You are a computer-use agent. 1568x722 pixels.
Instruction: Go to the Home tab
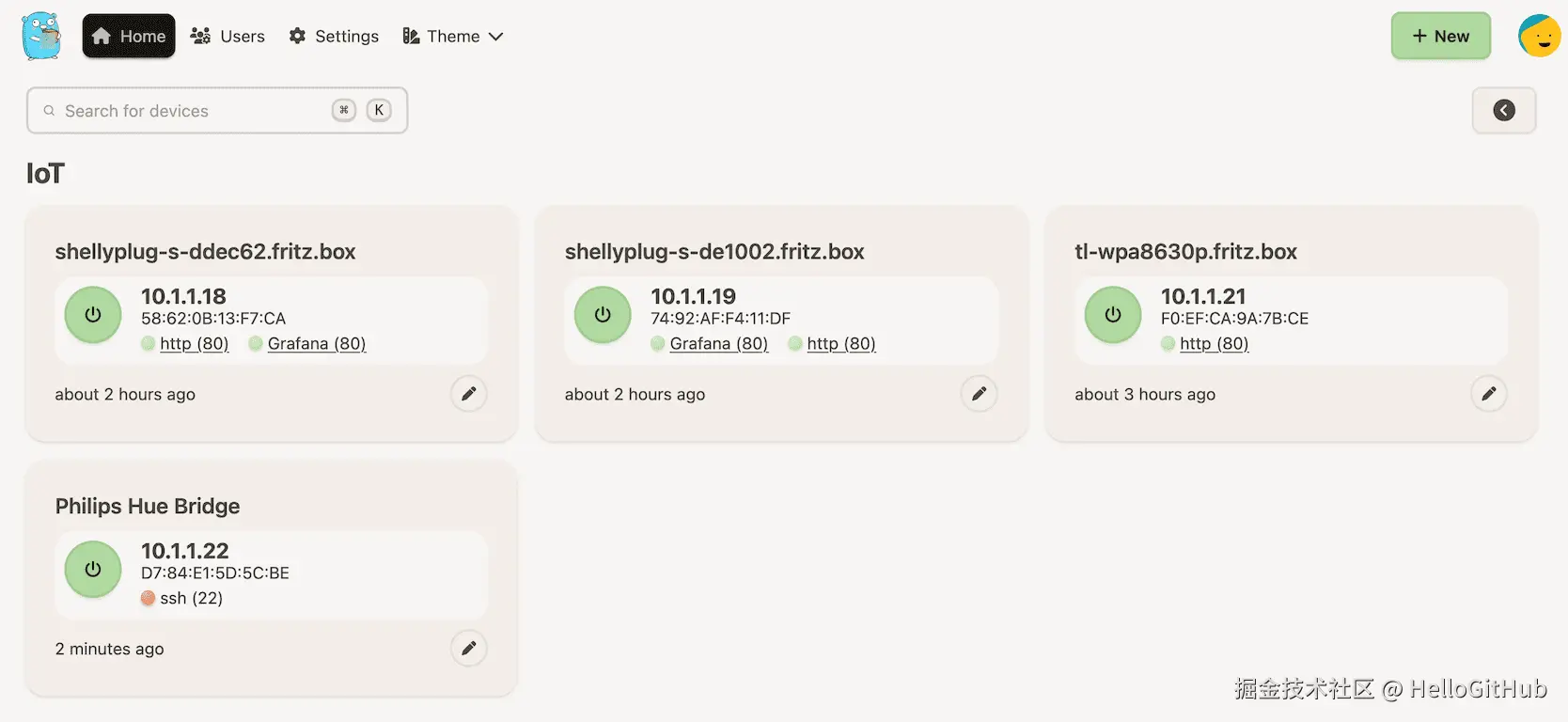tap(129, 37)
